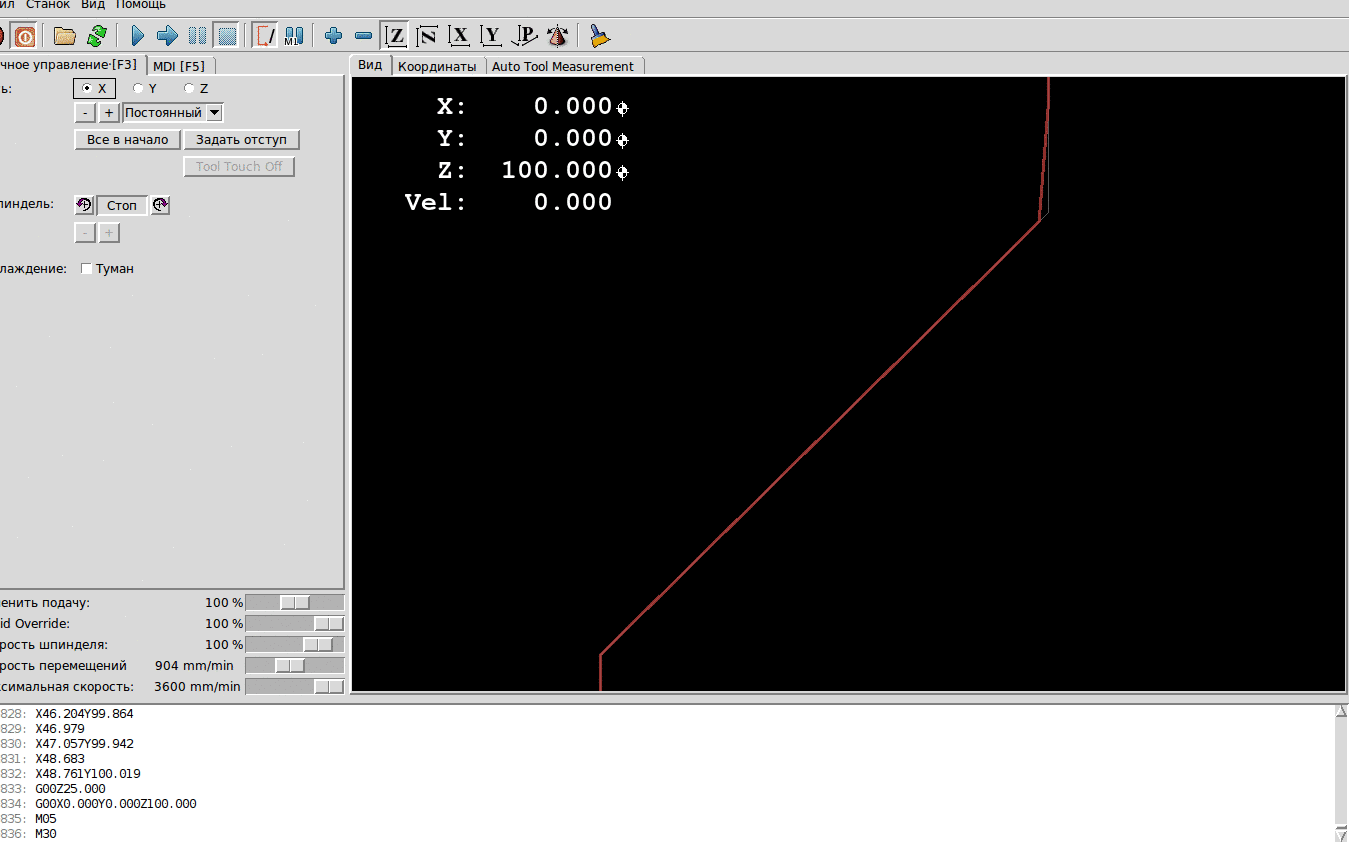Pause program execution in toolbar

[197, 36]
